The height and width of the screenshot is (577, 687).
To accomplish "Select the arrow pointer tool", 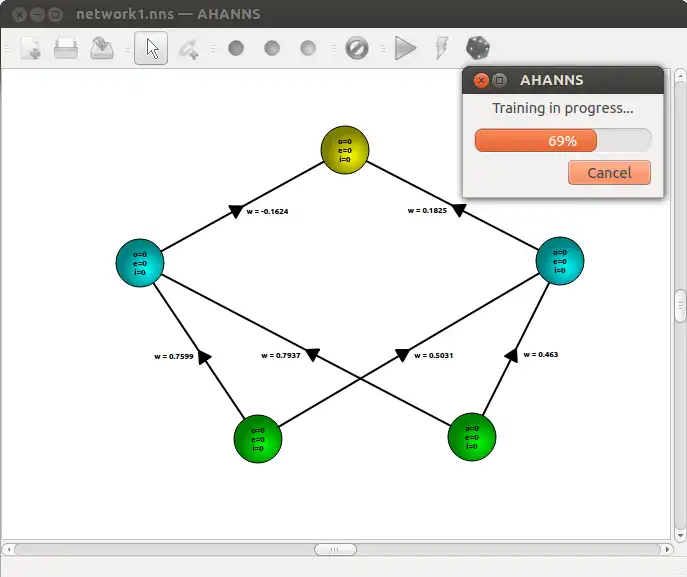I will pyautogui.click(x=151, y=48).
